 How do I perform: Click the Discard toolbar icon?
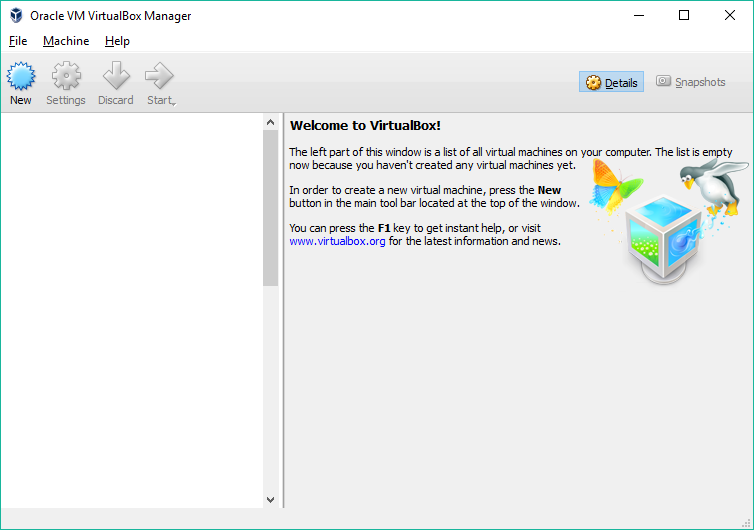point(116,76)
